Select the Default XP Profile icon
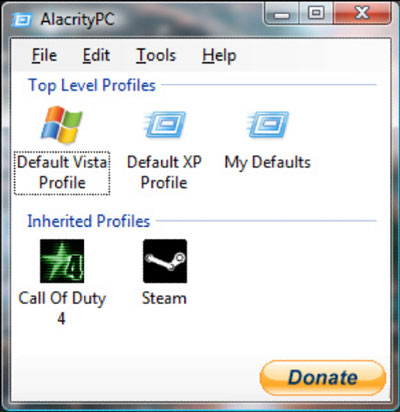This screenshot has width=400, height=412. 165,125
